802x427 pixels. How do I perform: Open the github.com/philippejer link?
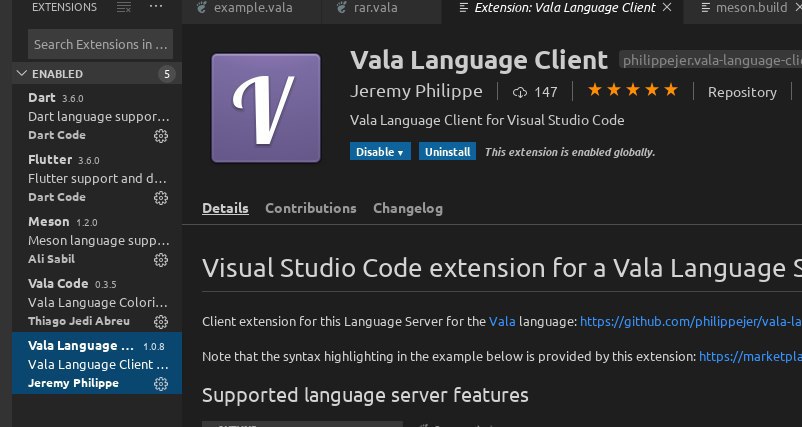(x=690, y=322)
